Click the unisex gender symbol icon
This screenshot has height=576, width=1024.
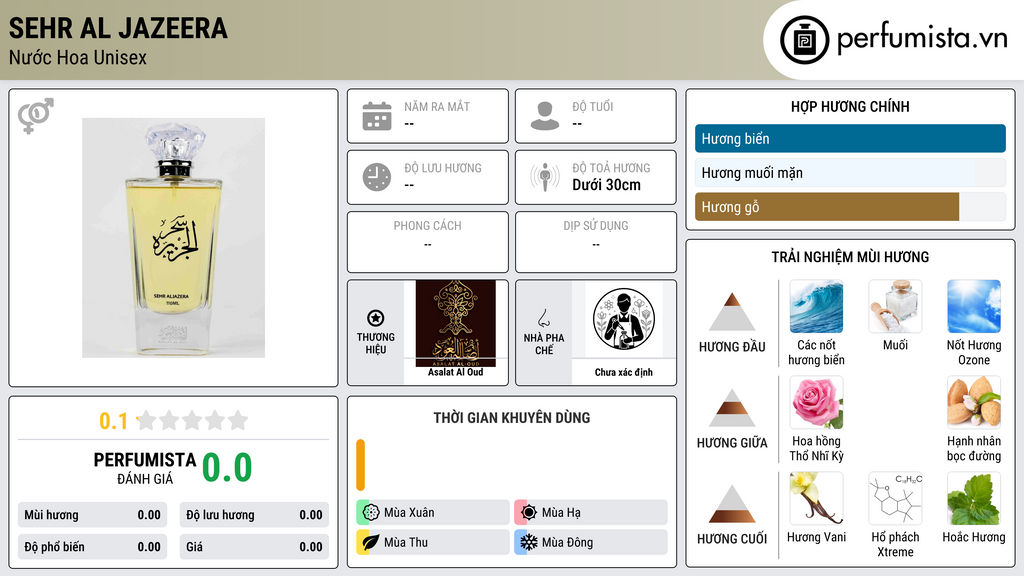coord(36,116)
